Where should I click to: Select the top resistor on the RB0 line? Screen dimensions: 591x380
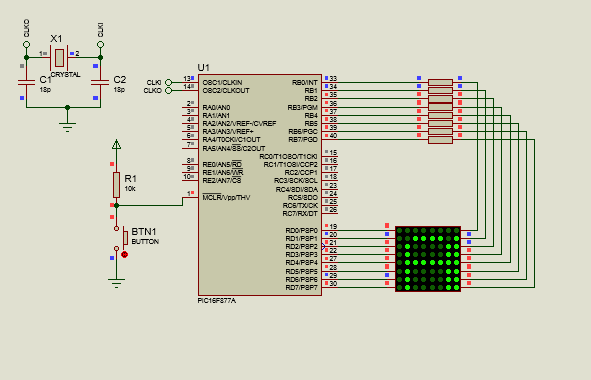[440, 83]
